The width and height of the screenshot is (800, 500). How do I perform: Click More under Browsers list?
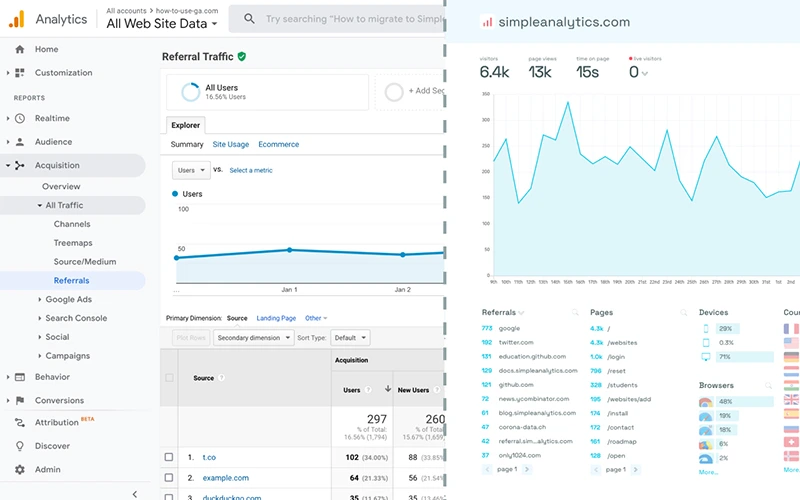point(708,472)
